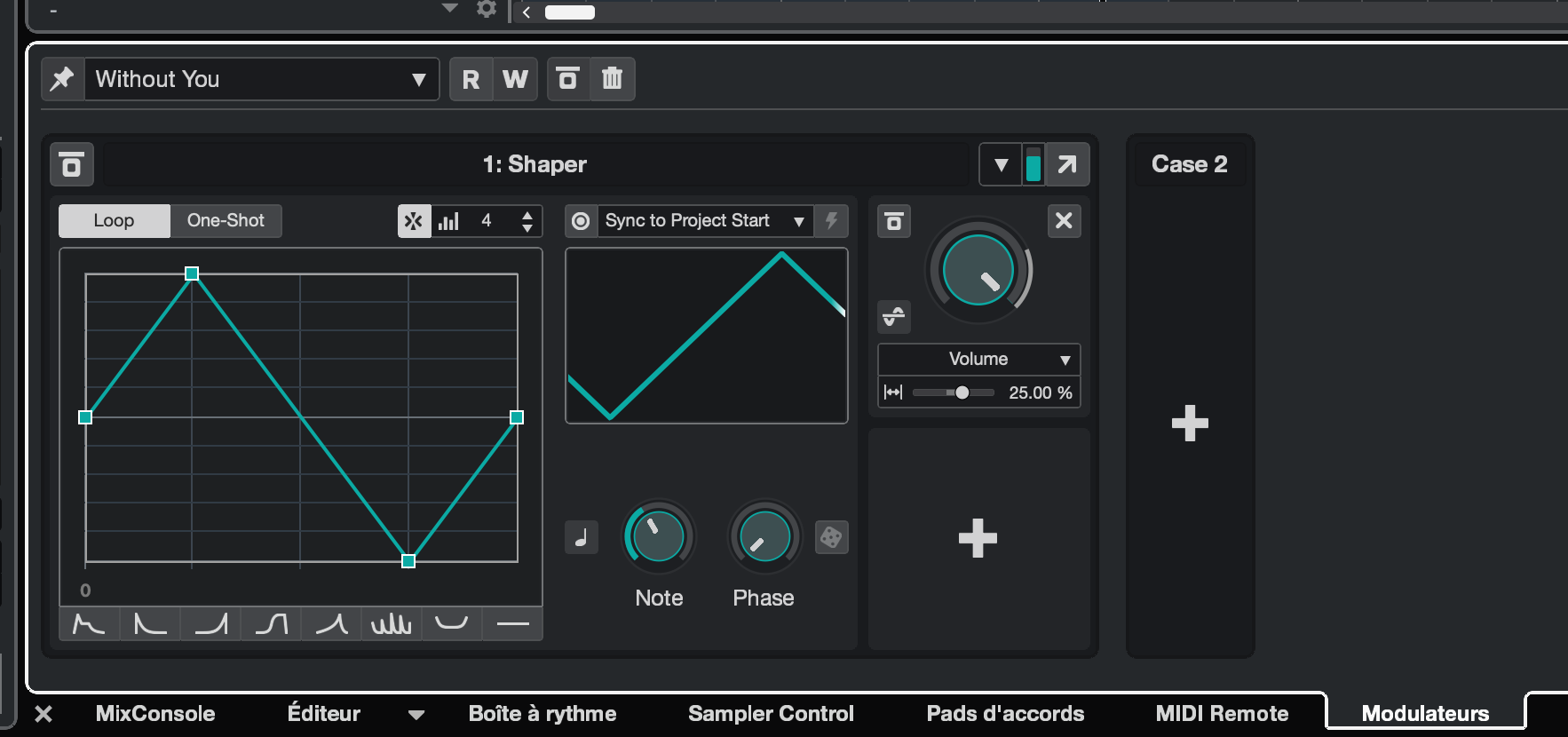The width and height of the screenshot is (1568, 737).
Task: Apply the fourth shape preset (S-curve)
Action: click(271, 624)
